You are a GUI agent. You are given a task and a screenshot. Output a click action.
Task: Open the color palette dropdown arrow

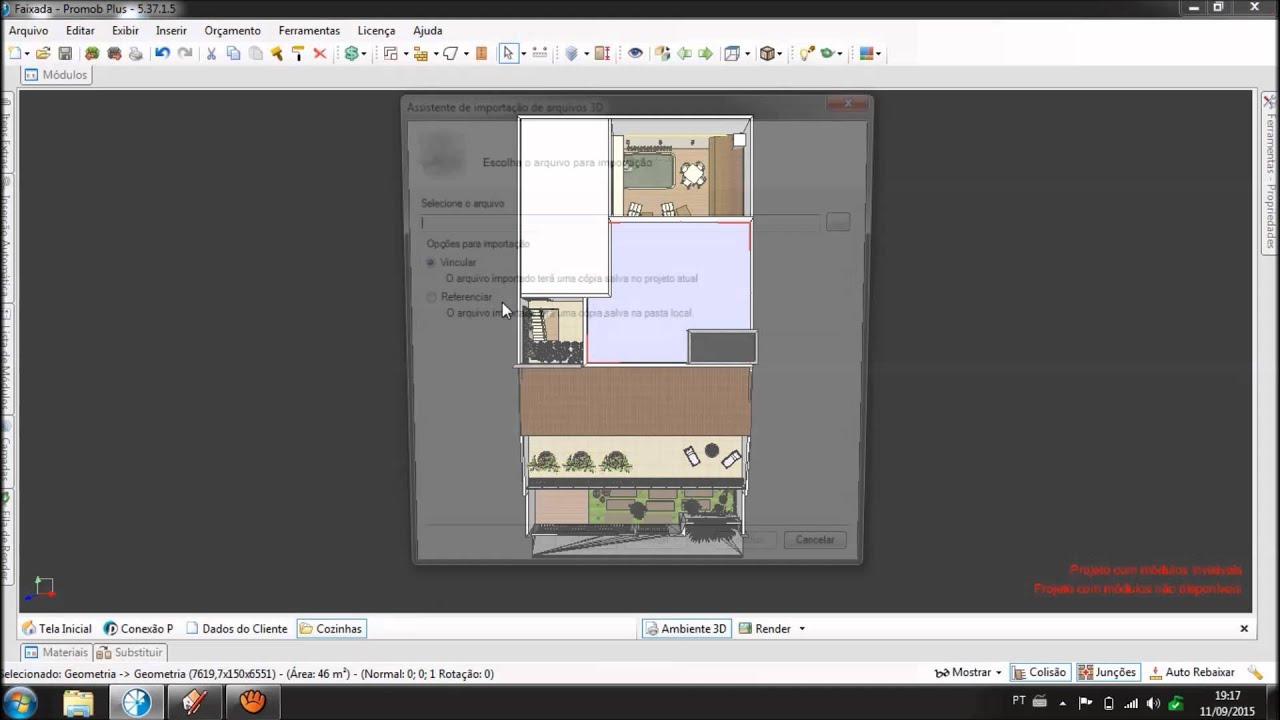tap(879, 54)
